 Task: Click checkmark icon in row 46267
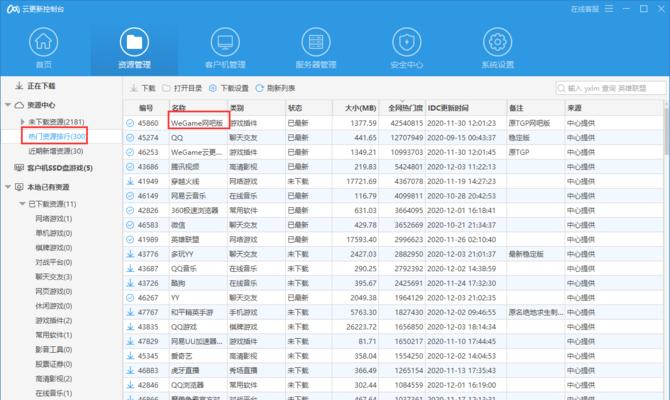pyautogui.click(x=130, y=297)
